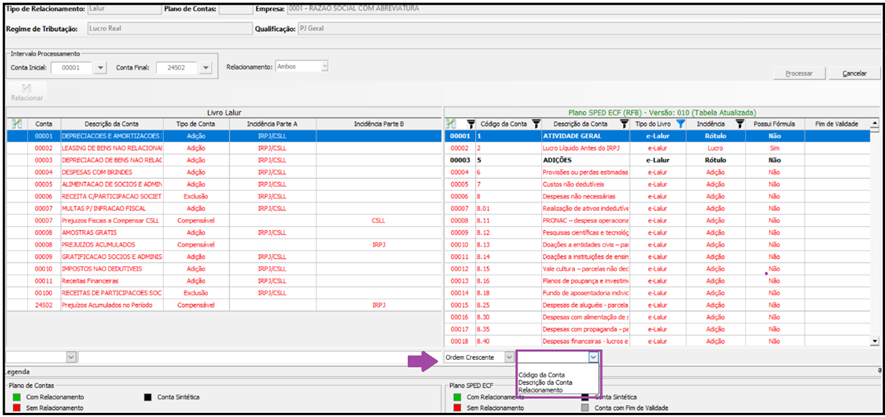Open the Conta Final dropdown arrow
The image size is (885, 417).
click(205, 68)
